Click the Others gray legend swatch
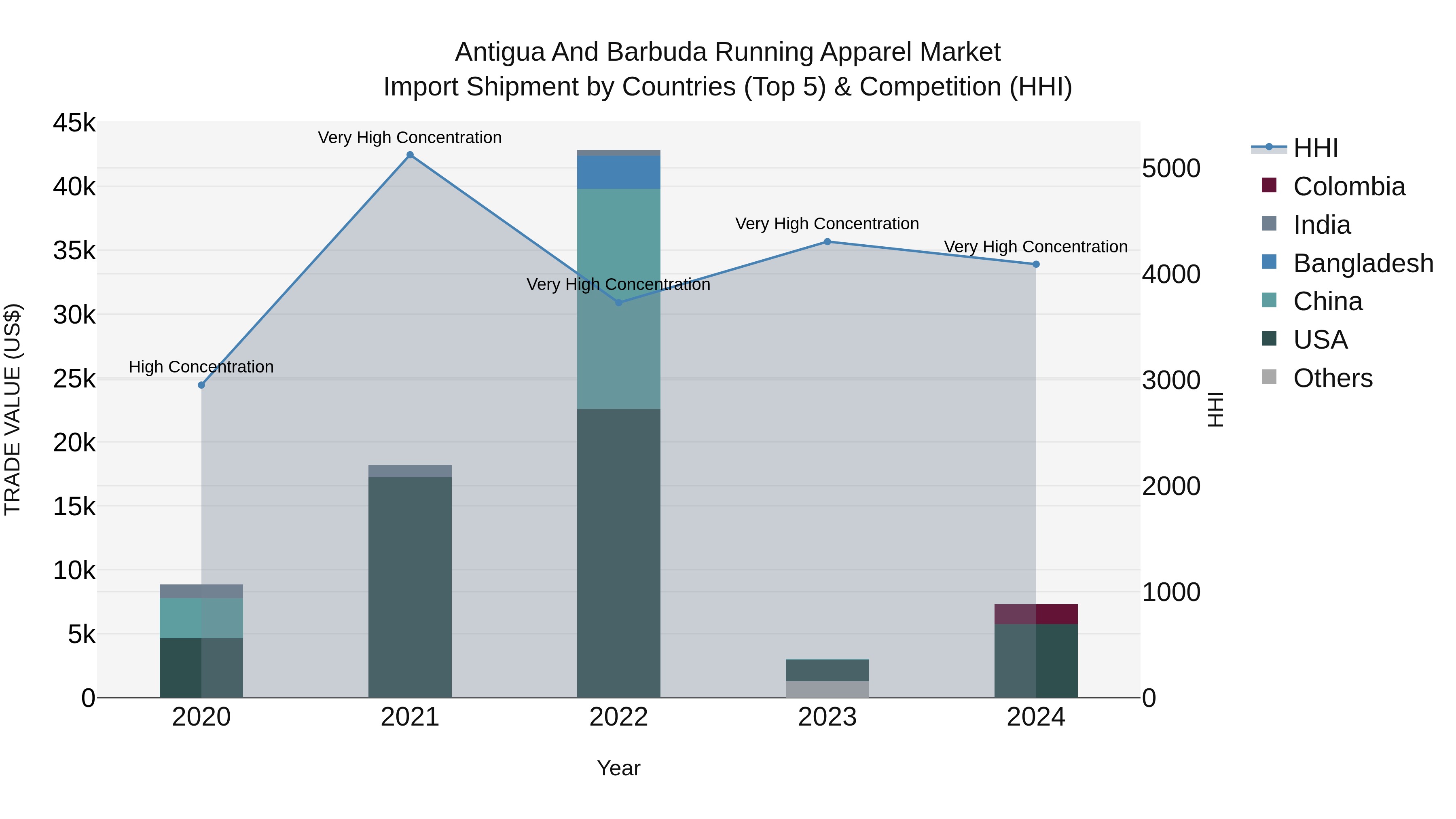The height and width of the screenshot is (819, 1456). coord(1269,377)
